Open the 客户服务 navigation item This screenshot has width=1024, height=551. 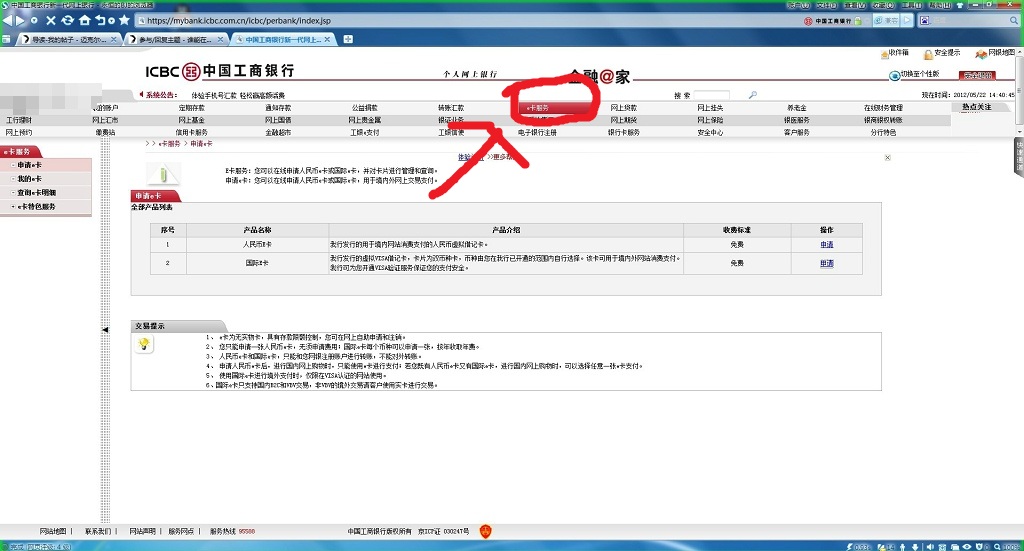click(x=797, y=133)
